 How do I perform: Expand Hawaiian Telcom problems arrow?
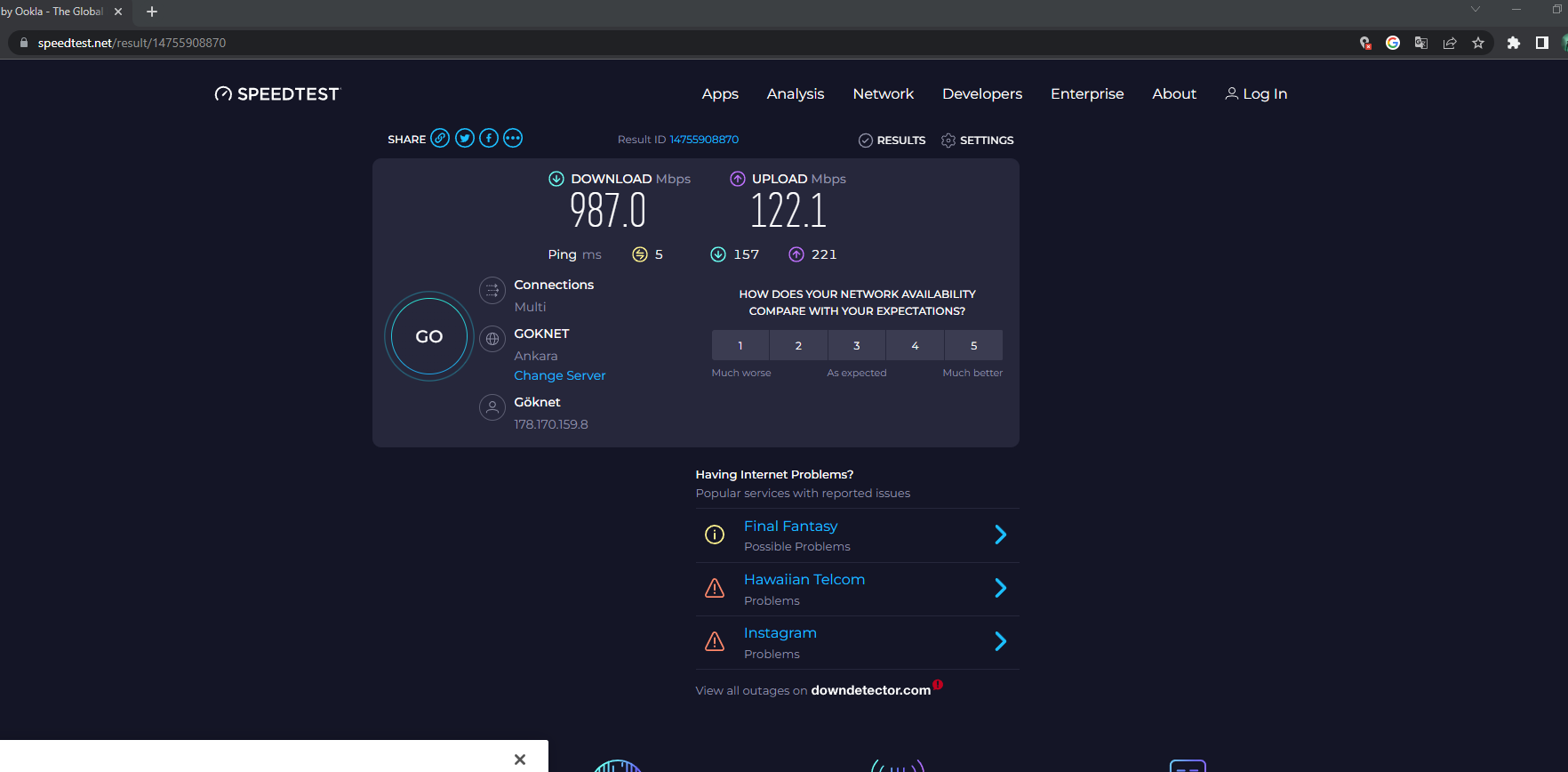click(1000, 588)
